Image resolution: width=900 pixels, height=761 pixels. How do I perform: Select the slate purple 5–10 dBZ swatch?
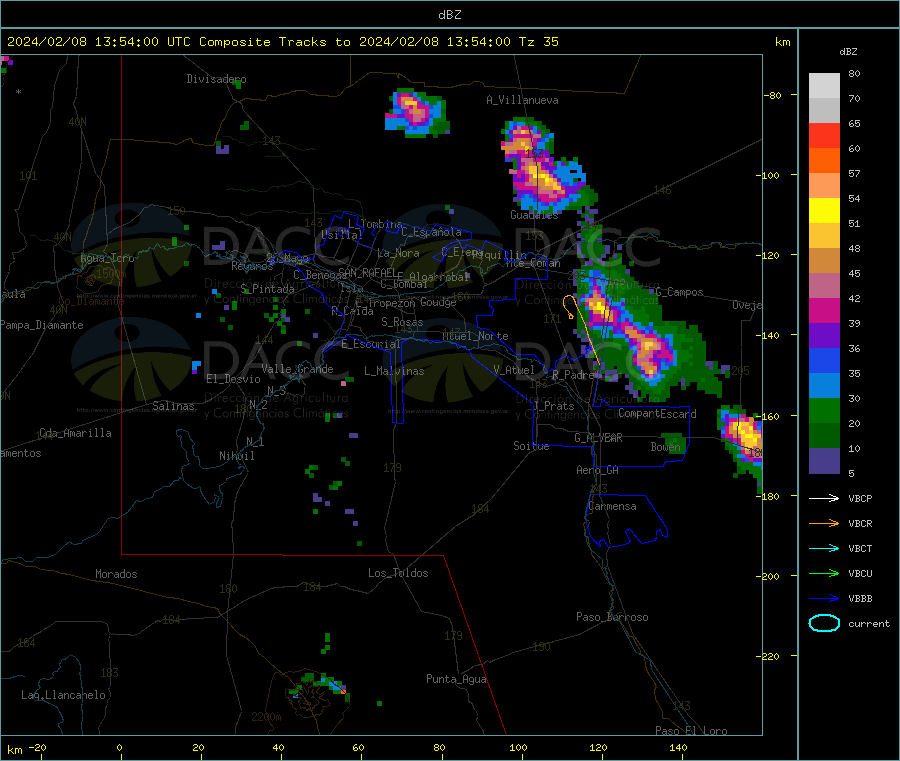pyautogui.click(x=824, y=461)
